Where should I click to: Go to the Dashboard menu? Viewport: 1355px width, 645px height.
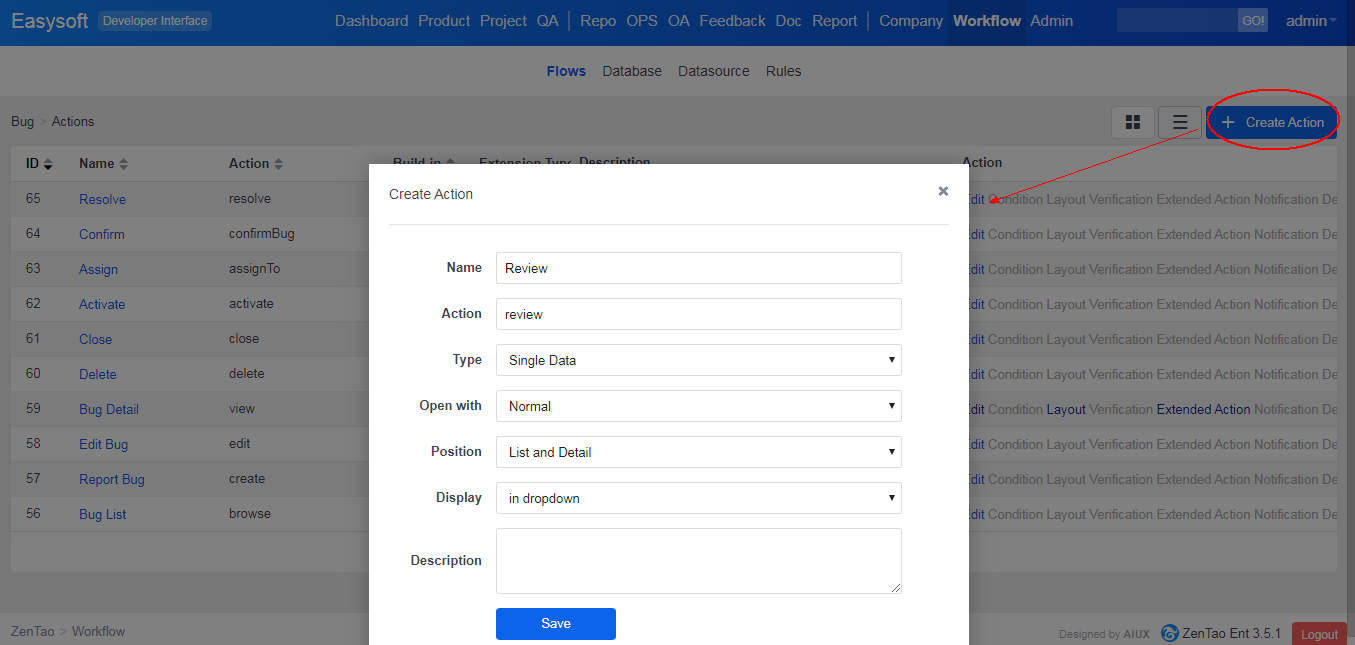pos(371,21)
